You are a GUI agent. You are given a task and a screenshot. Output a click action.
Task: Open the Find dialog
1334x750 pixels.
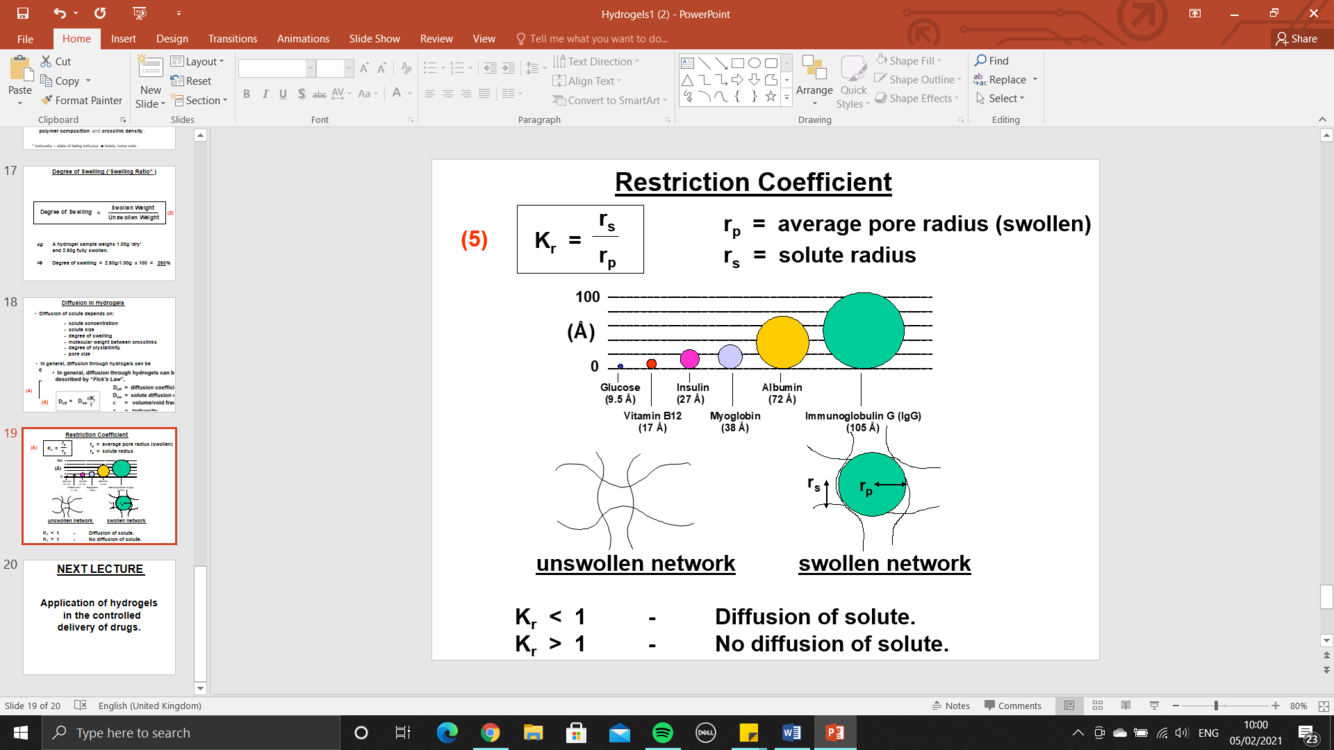(992, 61)
